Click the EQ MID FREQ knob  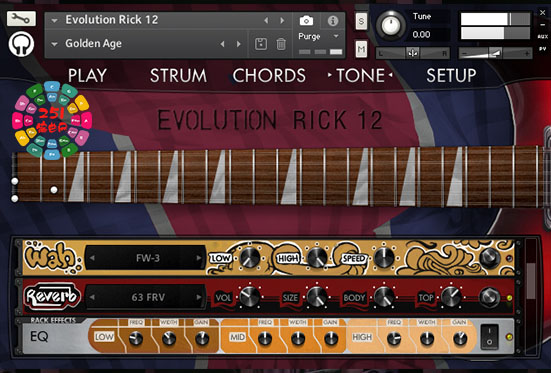pyautogui.click(x=265, y=339)
